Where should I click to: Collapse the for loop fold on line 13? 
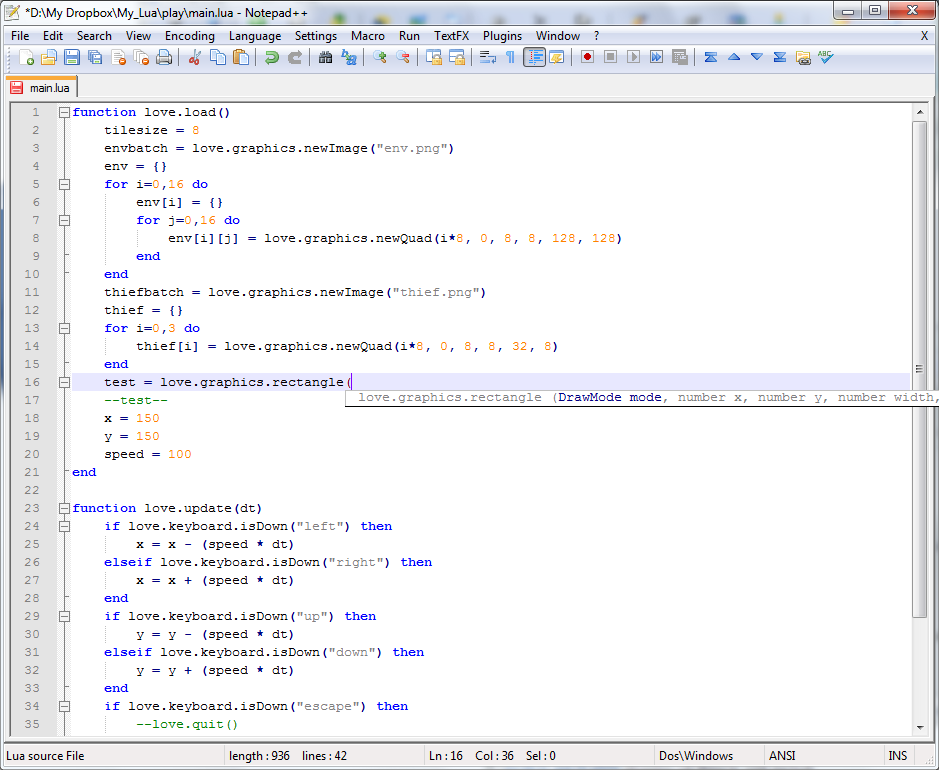(x=64, y=329)
